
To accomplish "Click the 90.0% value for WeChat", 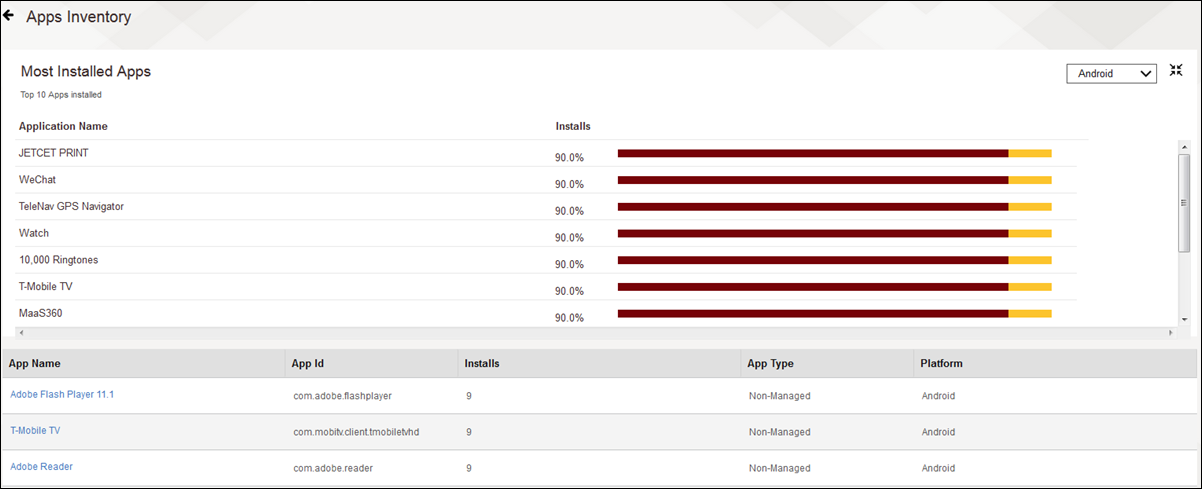I will pos(570,184).
